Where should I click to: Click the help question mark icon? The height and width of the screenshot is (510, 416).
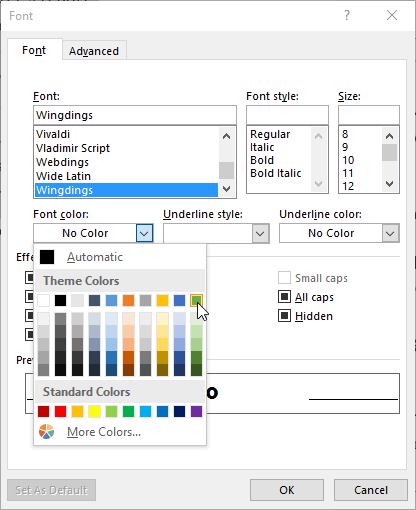[x=347, y=15]
